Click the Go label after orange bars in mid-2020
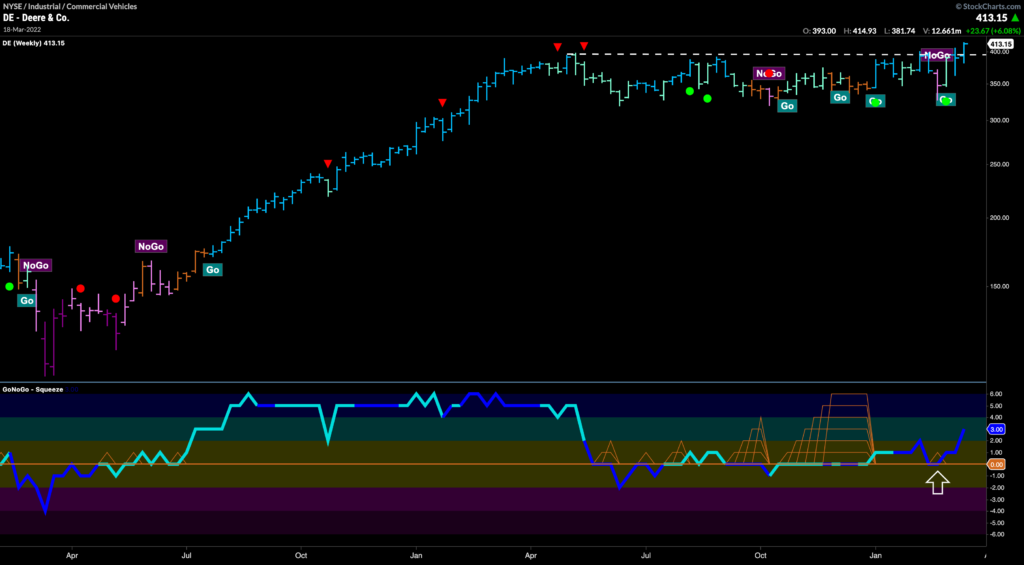The height and width of the screenshot is (565, 1024). point(212,269)
